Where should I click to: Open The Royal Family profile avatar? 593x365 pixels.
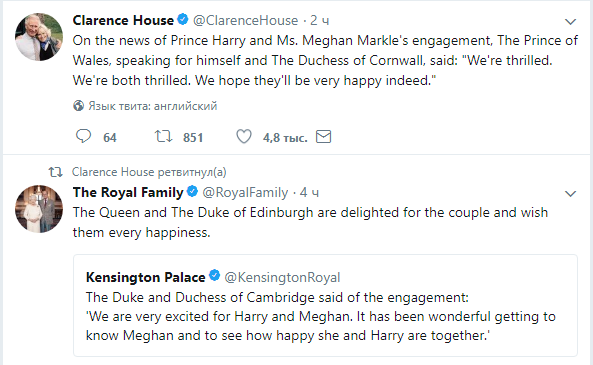[x=39, y=209]
